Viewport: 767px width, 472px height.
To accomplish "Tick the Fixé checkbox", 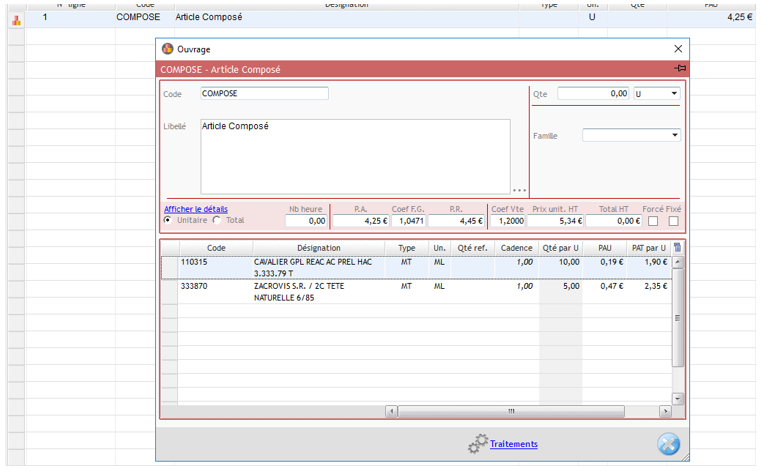I will [x=674, y=221].
